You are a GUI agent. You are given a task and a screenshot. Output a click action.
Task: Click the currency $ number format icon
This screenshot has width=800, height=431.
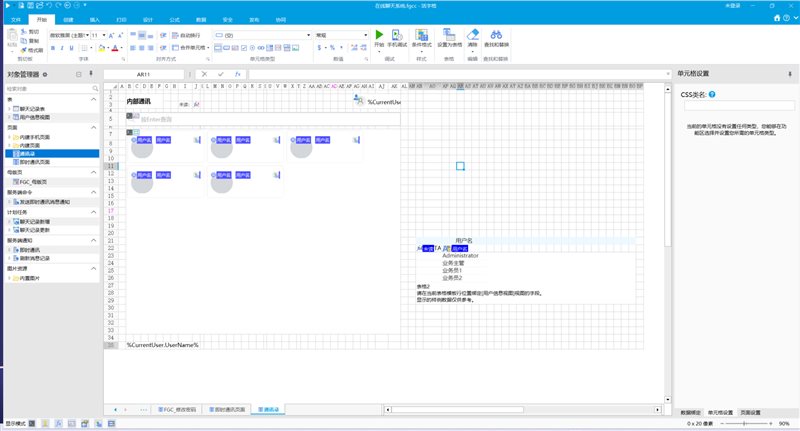pos(320,47)
